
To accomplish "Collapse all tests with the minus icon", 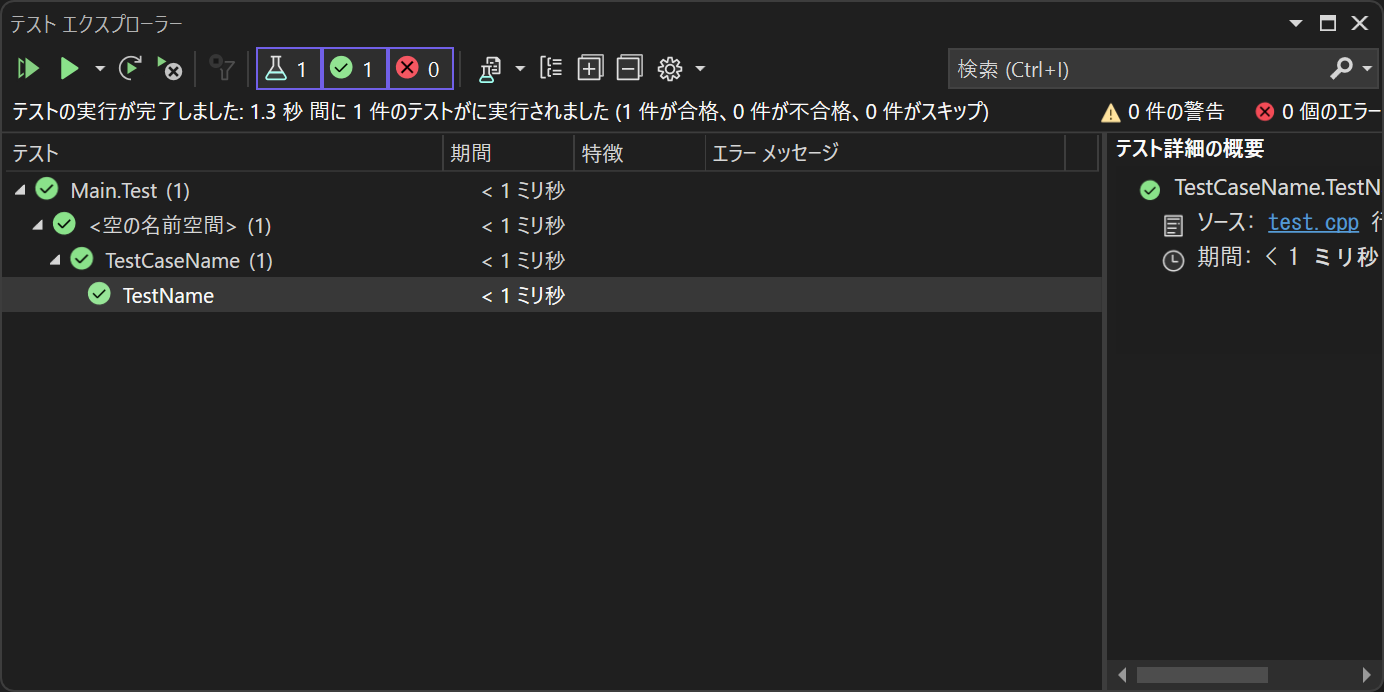I will pyautogui.click(x=630, y=68).
